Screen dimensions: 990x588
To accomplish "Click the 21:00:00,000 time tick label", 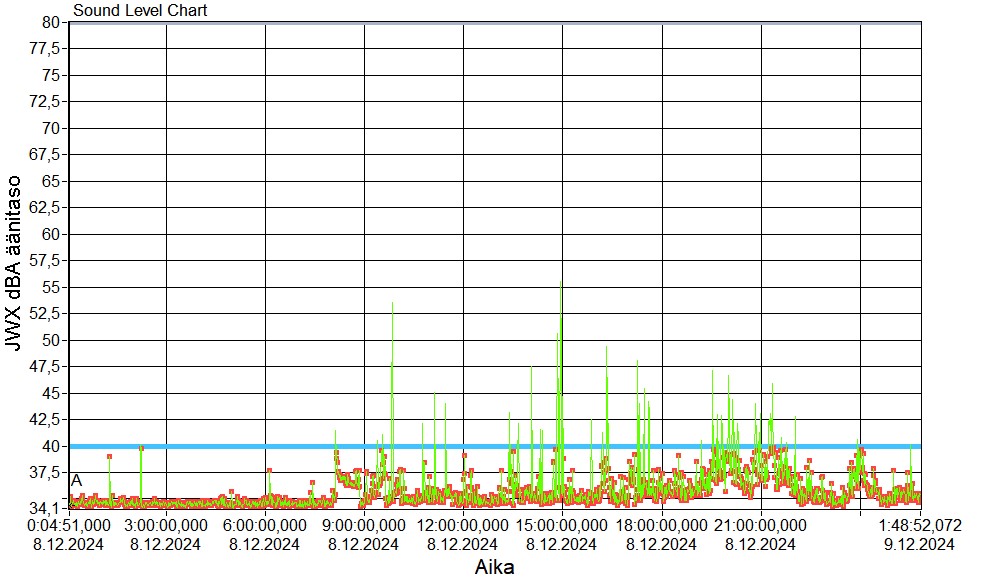I will (761, 524).
